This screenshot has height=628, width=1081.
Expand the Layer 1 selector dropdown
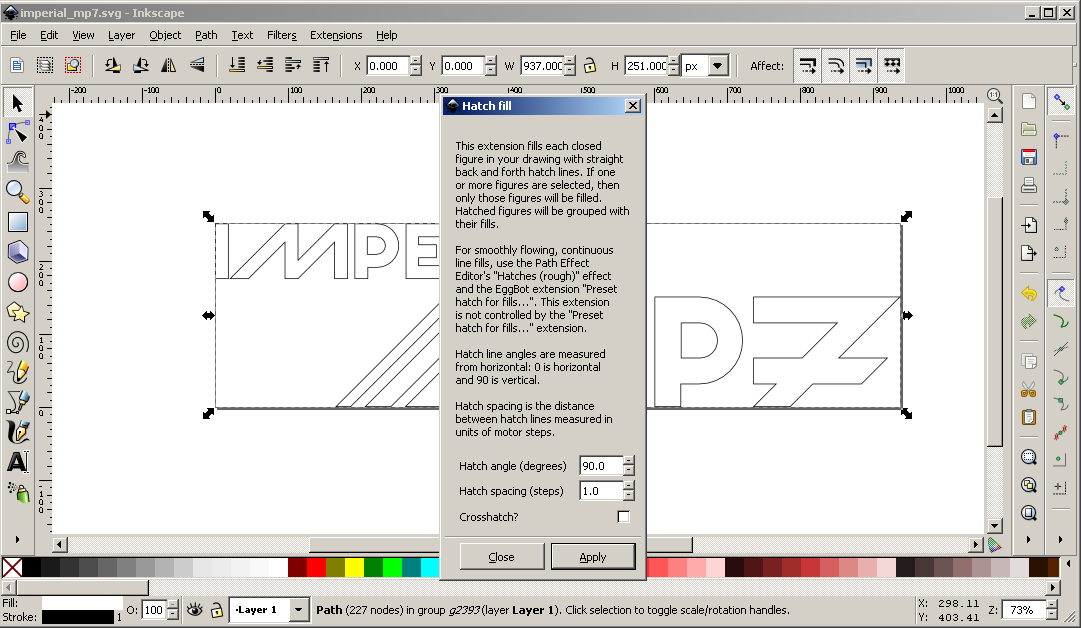click(299, 609)
